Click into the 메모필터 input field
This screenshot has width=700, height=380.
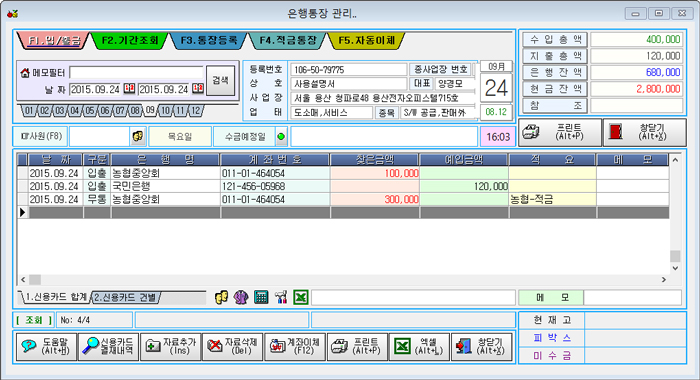pos(136,72)
